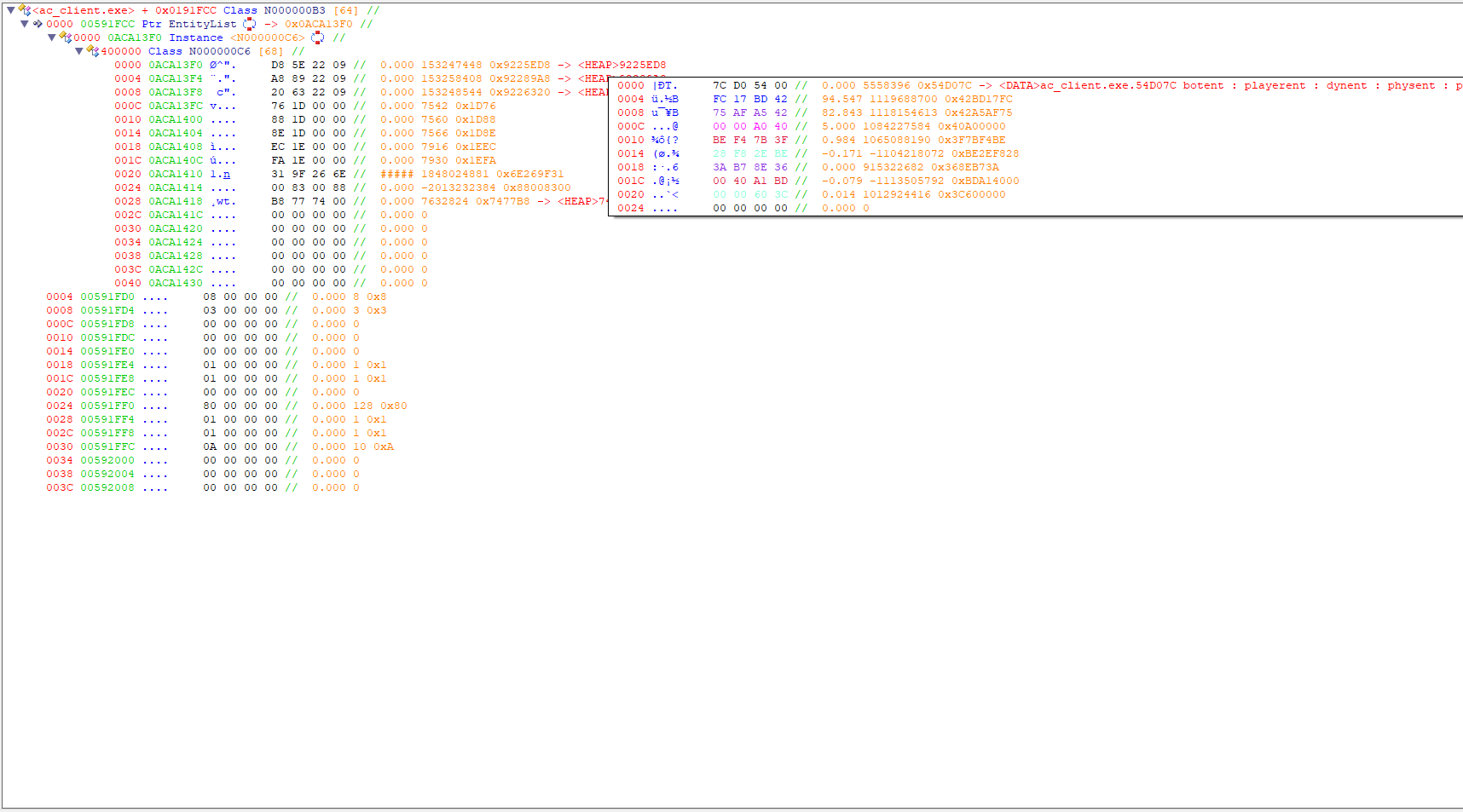This screenshot has width=1463, height=812.
Task: Collapse the EntityList pointer node
Action: 24,24
